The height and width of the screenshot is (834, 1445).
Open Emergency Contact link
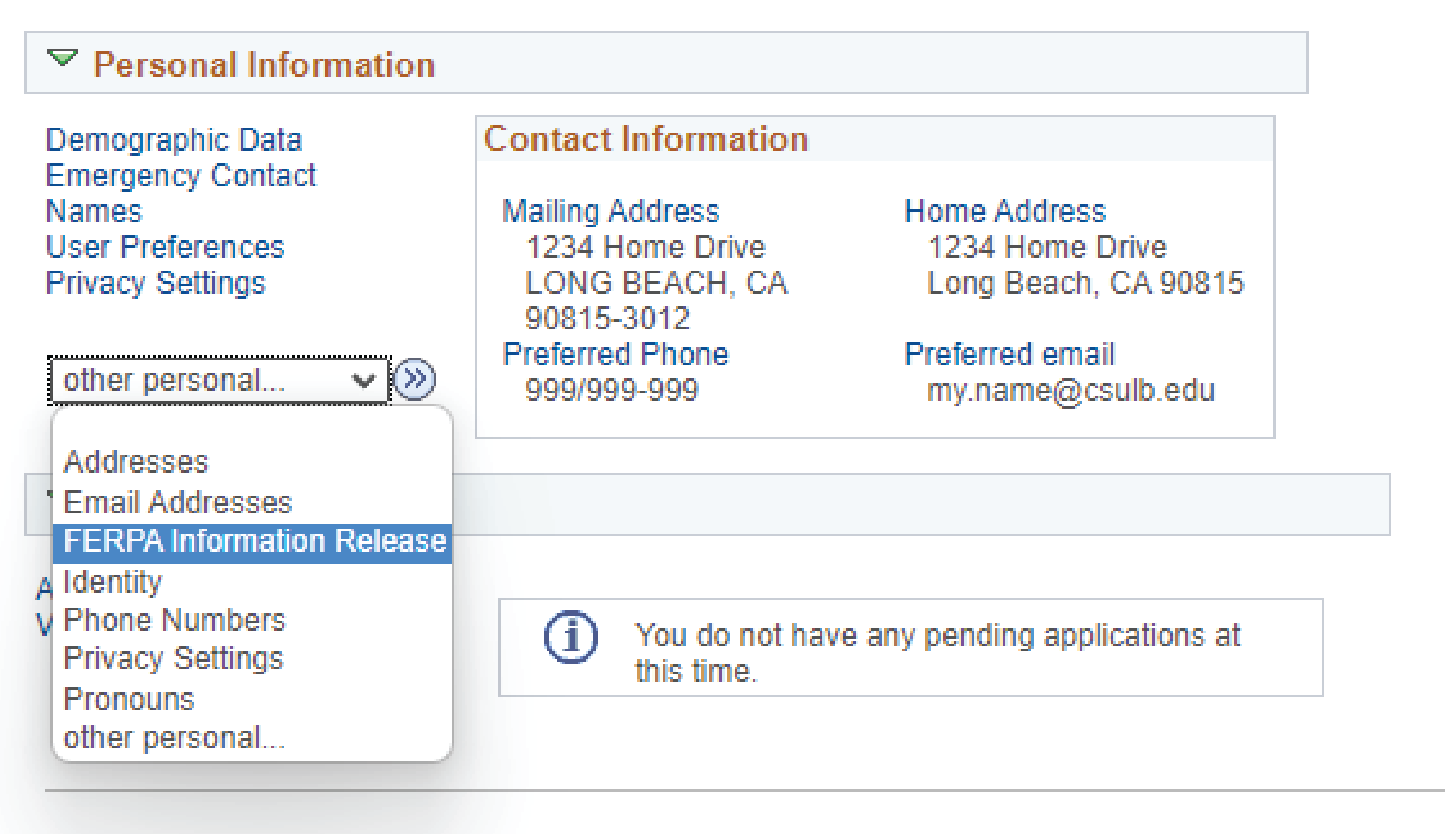(x=181, y=176)
